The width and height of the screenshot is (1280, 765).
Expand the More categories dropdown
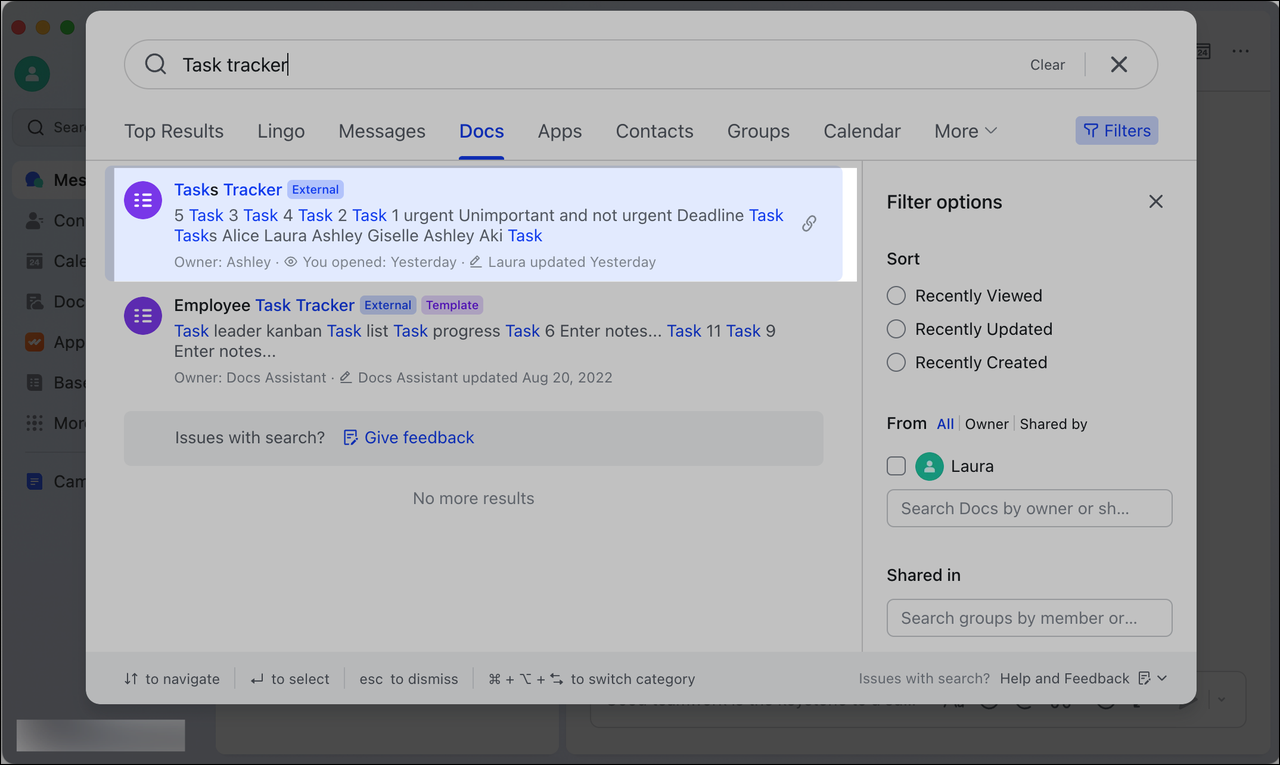966,131
